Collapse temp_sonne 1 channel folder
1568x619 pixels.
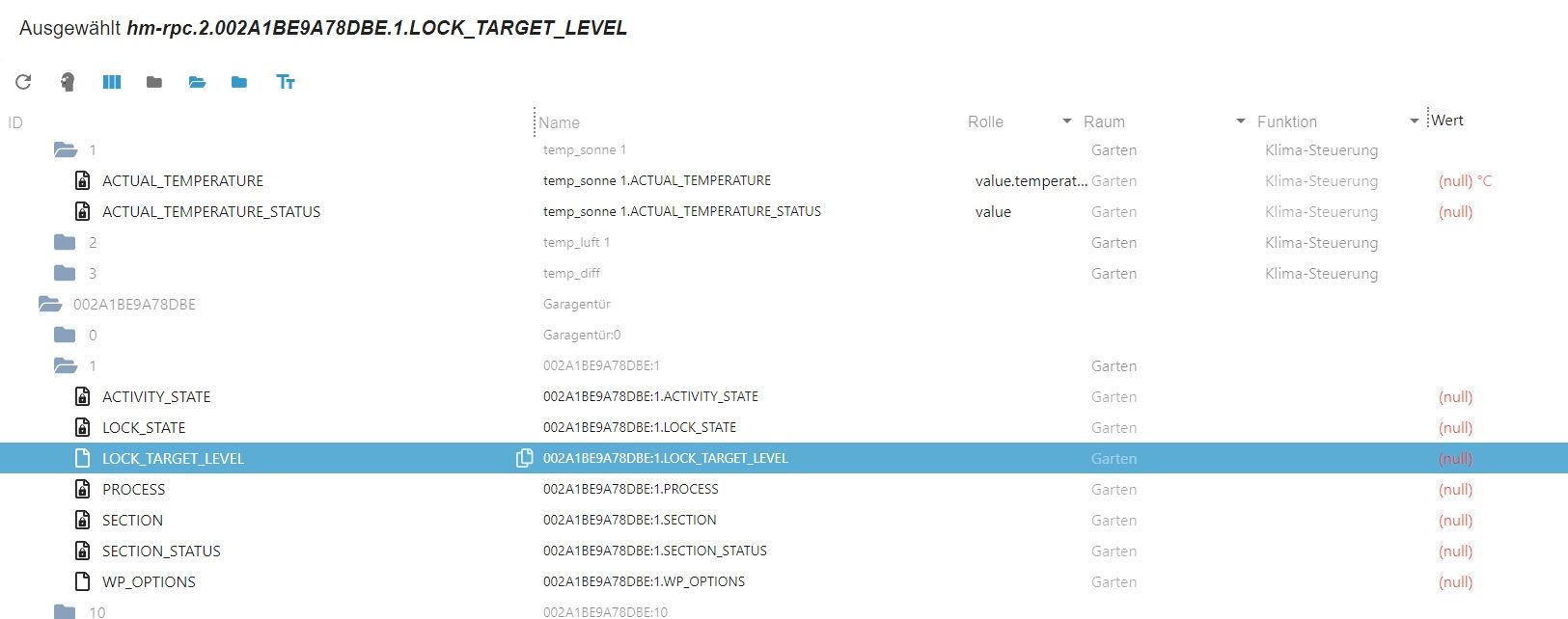pyautogui.click(x=66, y=149)
